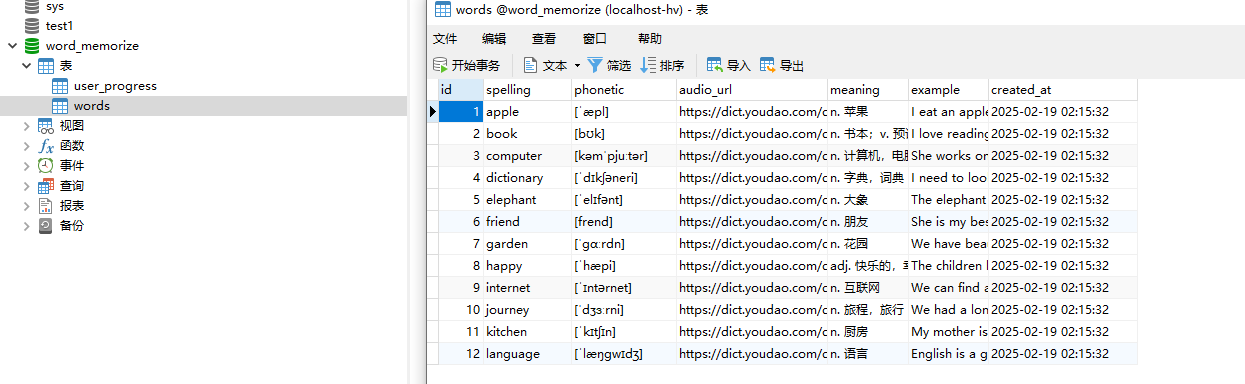The image size is (1245, 384).
Task: Expand the 事件 events node
Action: (x=27, y=166)
